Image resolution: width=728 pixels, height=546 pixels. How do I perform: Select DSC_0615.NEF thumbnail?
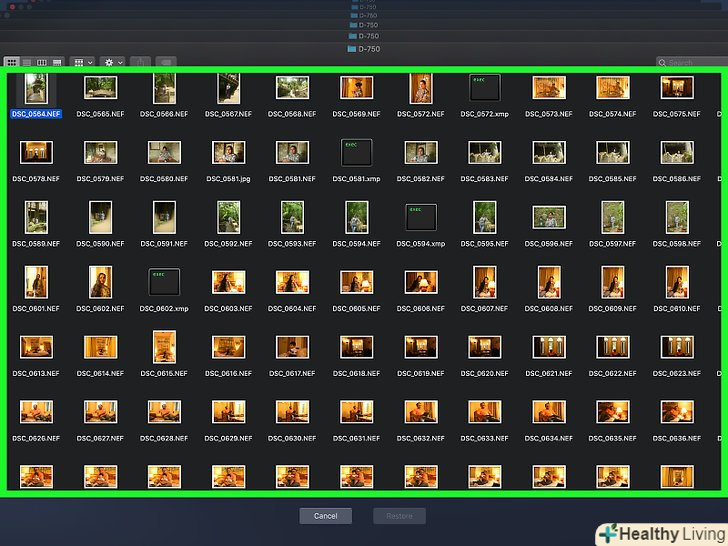point(164,346)
